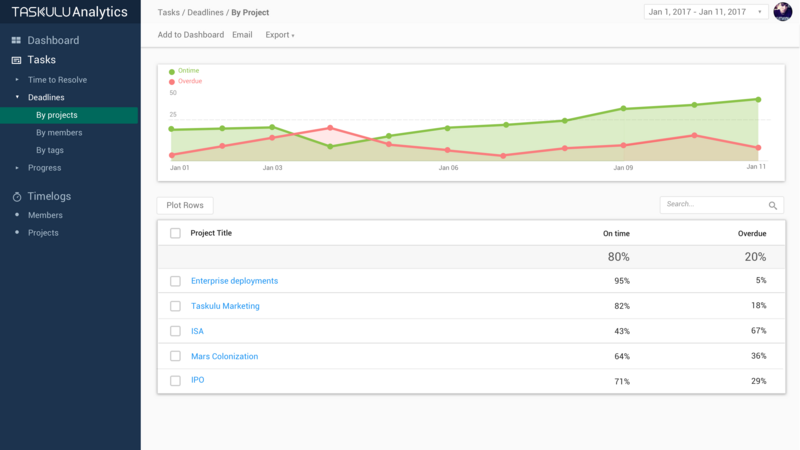This screenshot has height=450, width=800.
Task: Click the Jan 11 Overdue data point
Action: tap(758, 148)
